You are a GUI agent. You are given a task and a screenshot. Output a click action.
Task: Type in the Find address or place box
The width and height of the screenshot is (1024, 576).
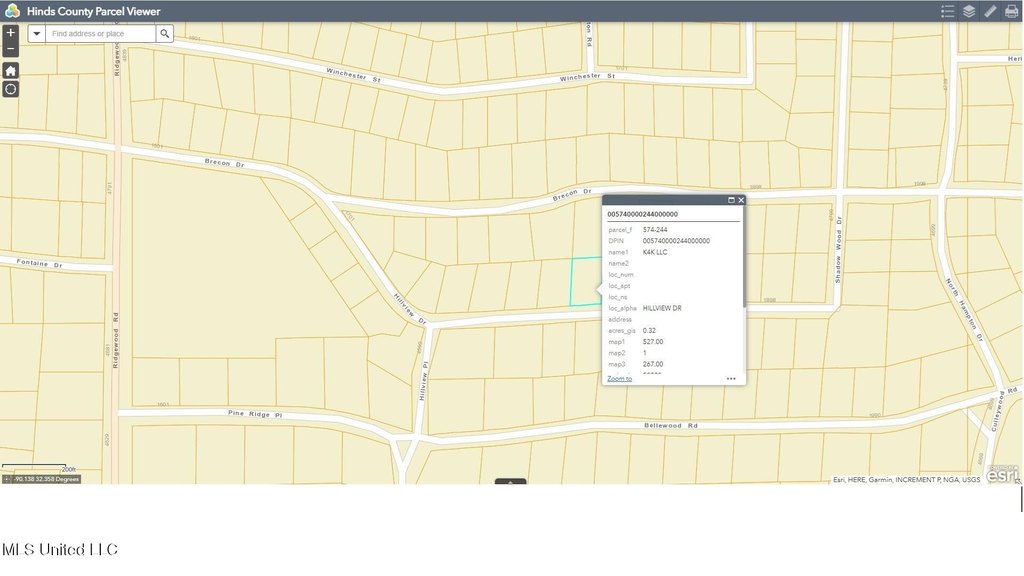tap(100, 33)
